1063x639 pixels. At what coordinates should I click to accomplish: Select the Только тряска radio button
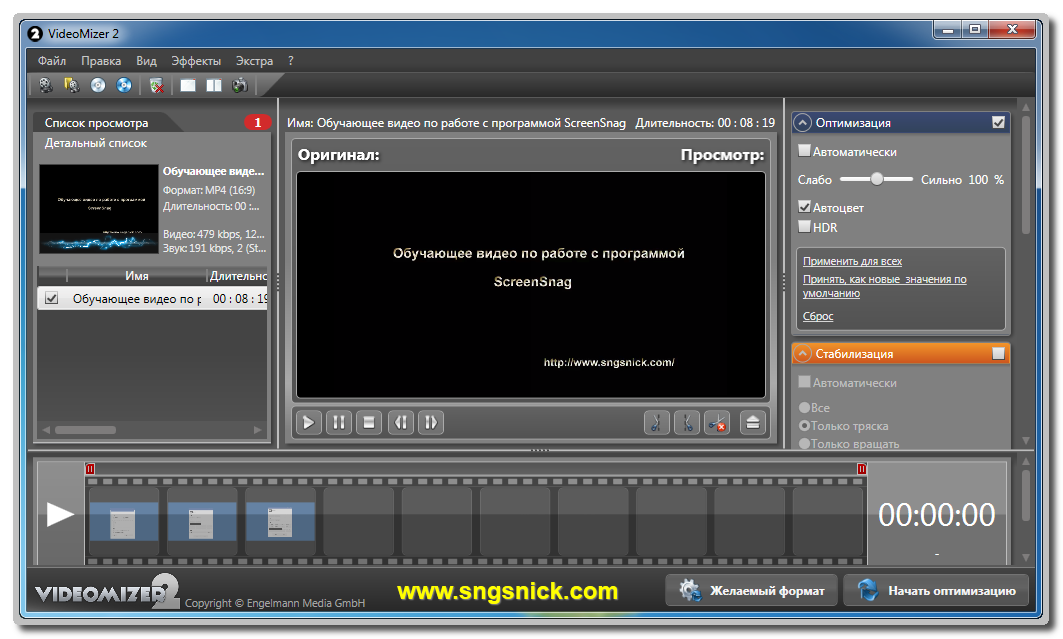804,426
